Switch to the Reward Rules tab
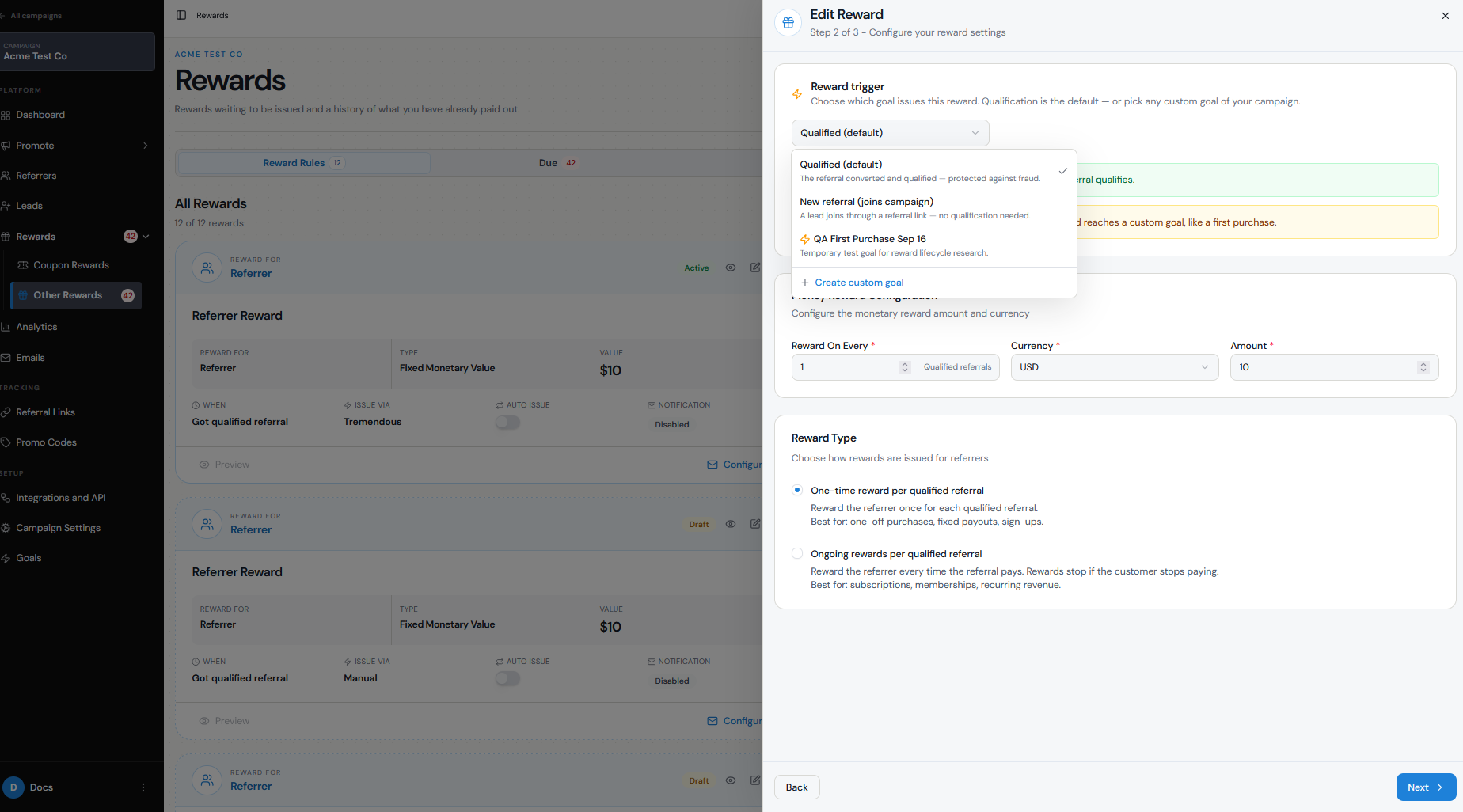Image resolution: width=1463 pixels, height=812 pixels. pos(304,163)
